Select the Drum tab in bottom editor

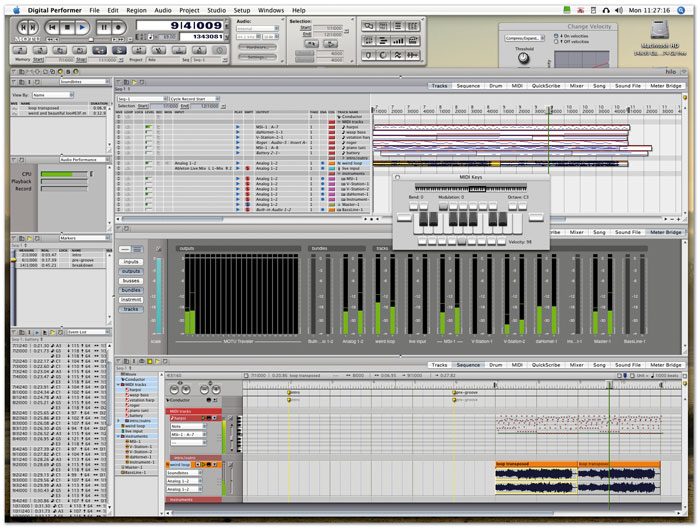(496, 365)
